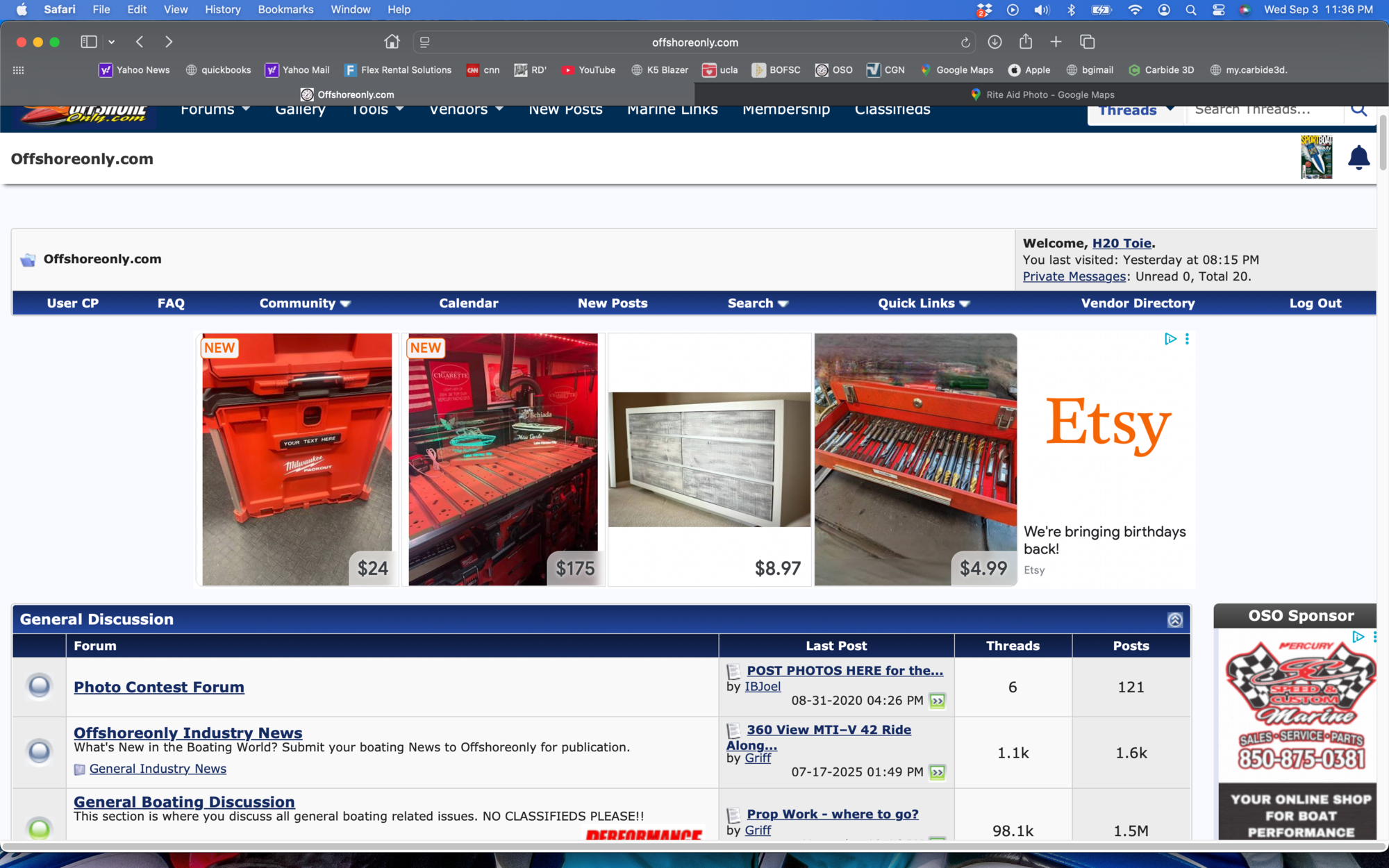
Task: Switch to Rite Aid Photo tab
Action: 1042,94
